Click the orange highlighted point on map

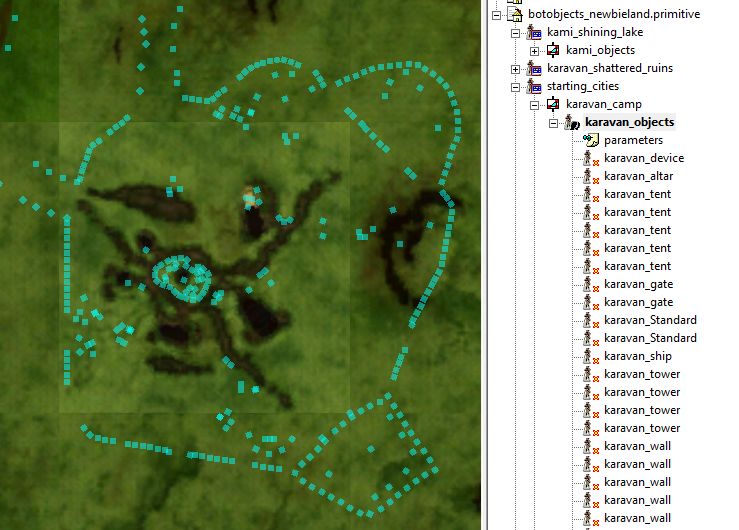click(249, 198)
